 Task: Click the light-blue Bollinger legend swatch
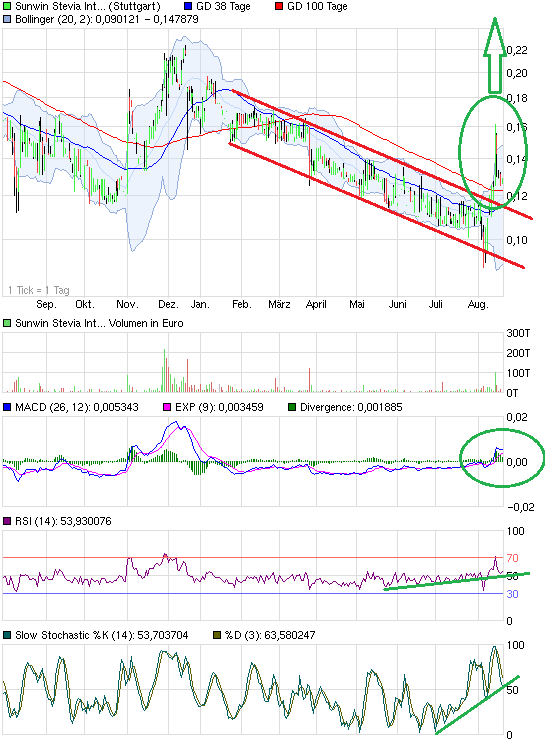coord(7,19)
